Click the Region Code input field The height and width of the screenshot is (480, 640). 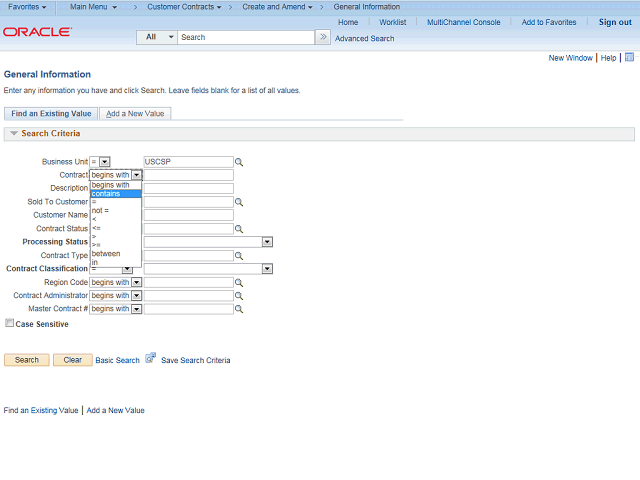189,282
